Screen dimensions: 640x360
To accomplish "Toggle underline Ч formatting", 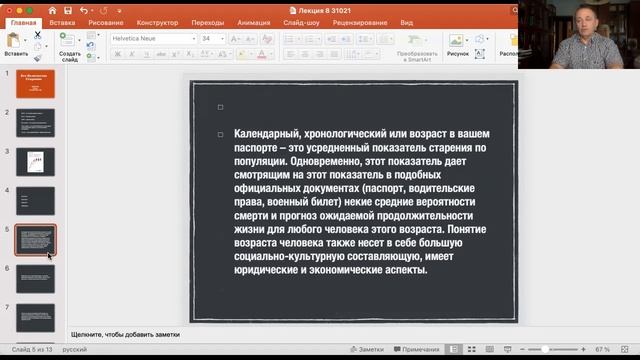I will (147, 54).
